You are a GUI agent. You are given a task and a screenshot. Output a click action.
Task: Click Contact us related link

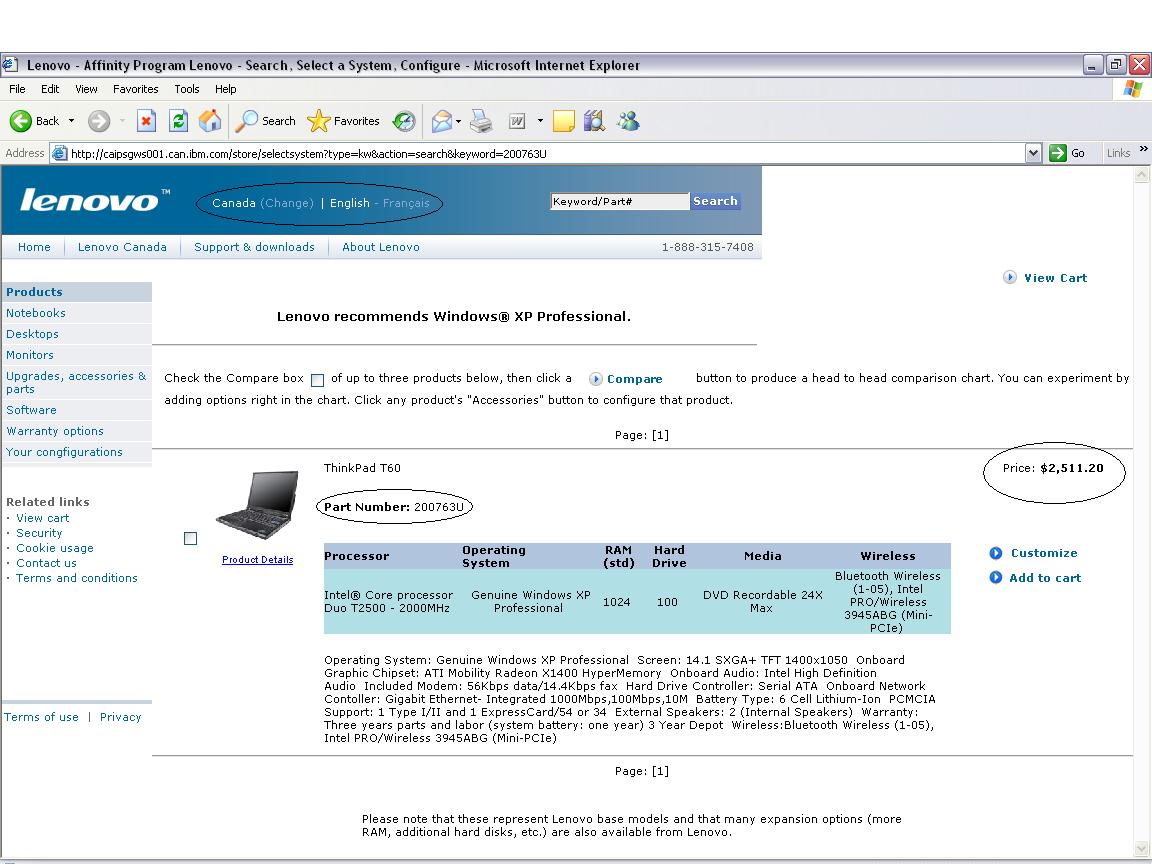click(46, 563)
